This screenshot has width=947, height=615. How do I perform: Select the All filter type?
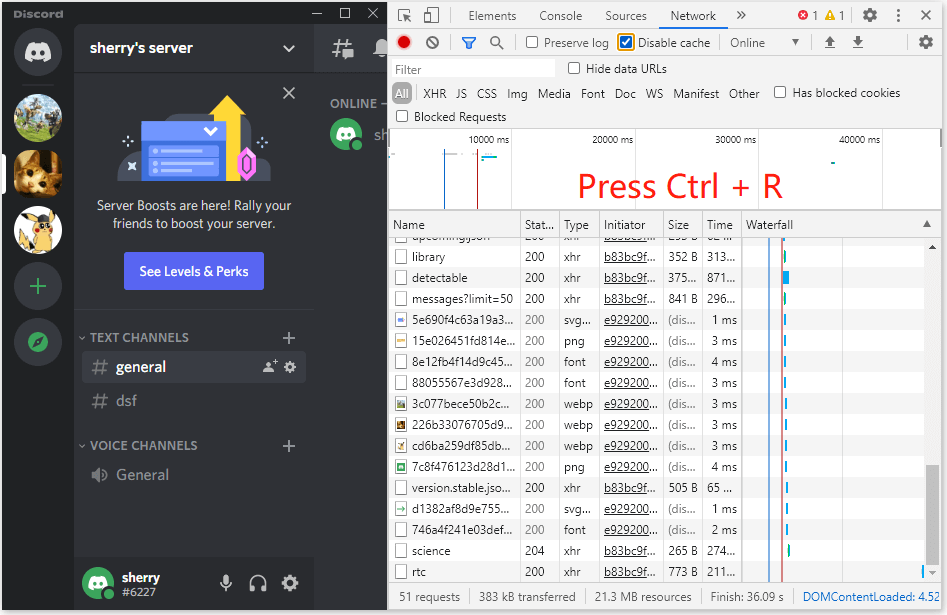[x=402, y=93]
